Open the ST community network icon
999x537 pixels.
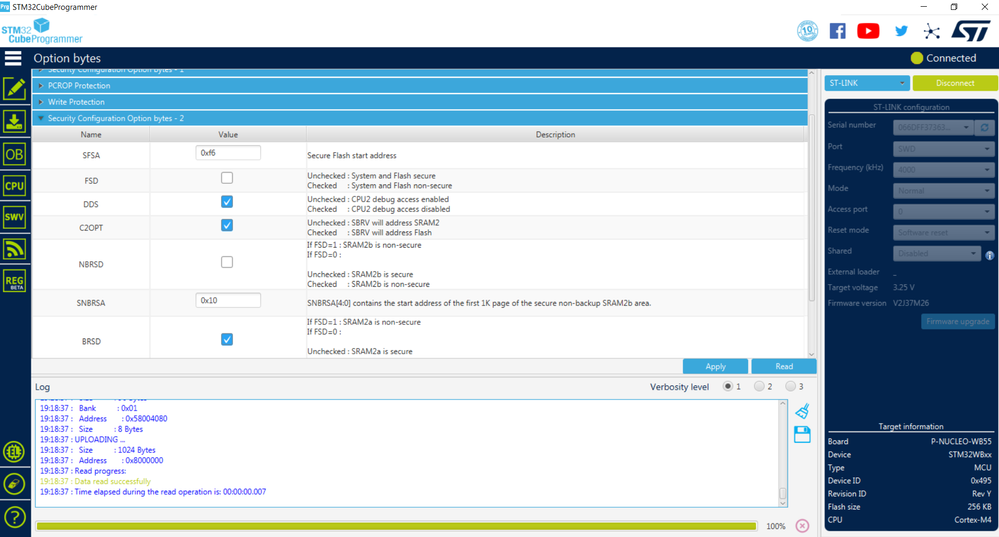[931, 31]
